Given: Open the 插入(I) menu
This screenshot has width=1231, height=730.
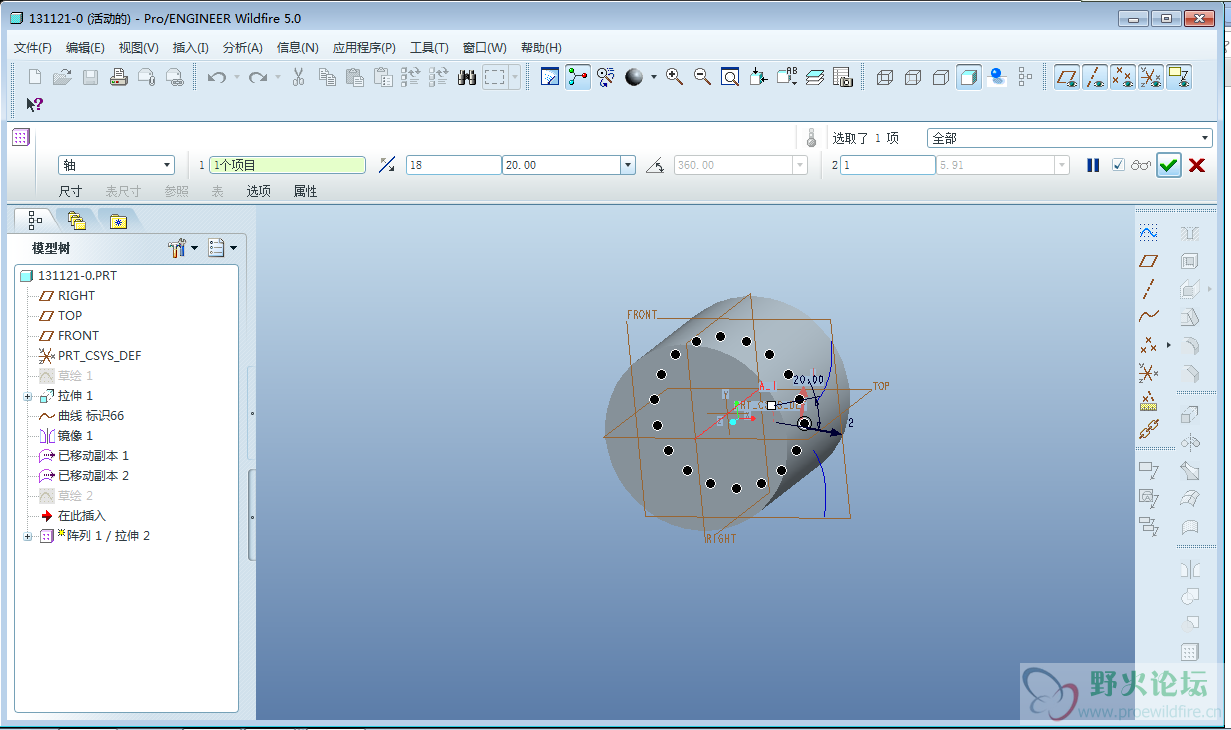Looking at the screenshot, I should [191, 48].
